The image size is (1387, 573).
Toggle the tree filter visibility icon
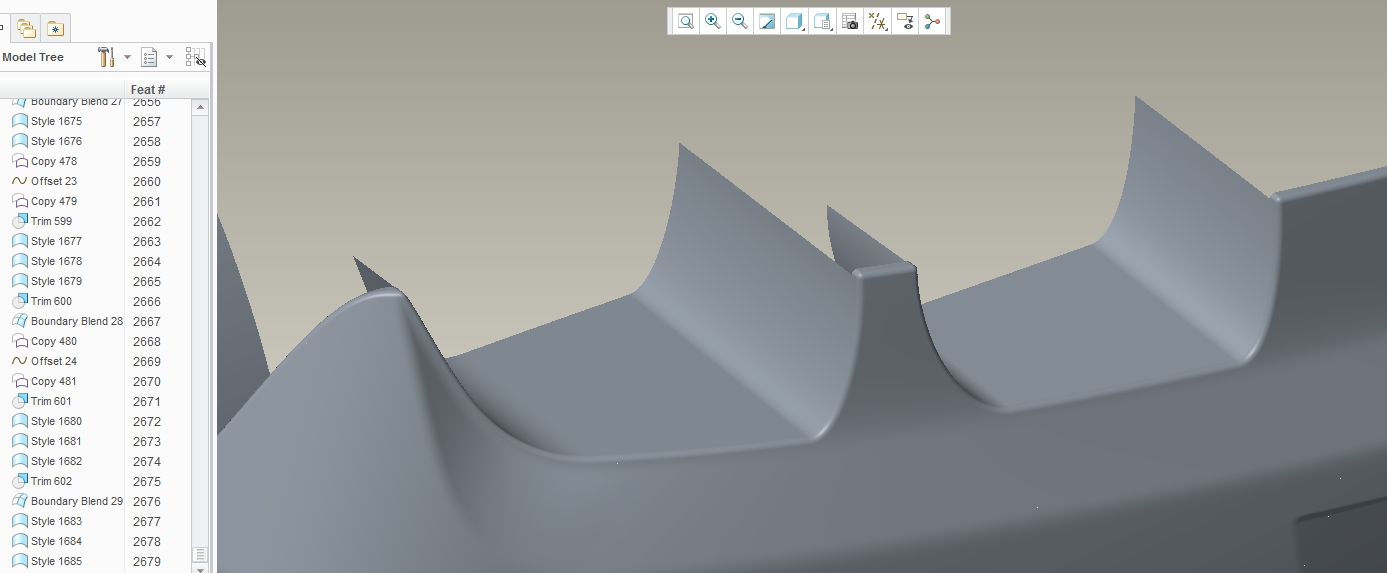(196, 57)
